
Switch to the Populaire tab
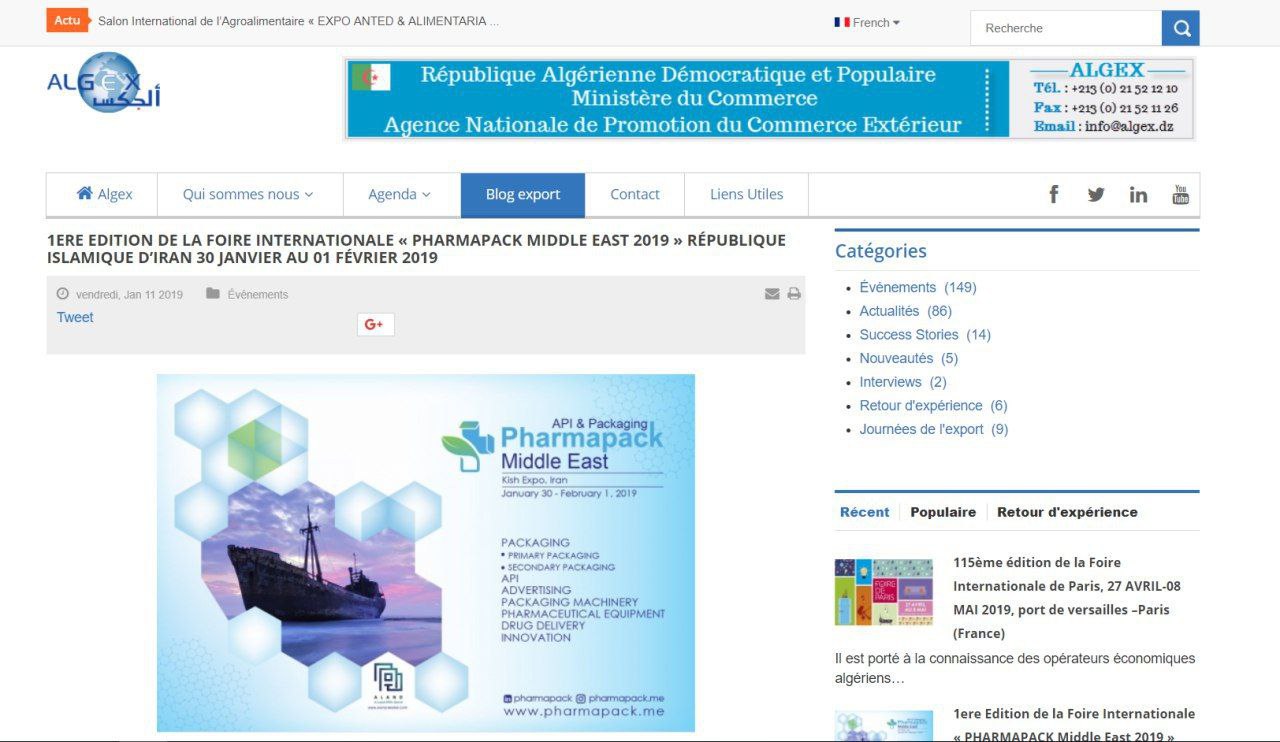(x=942, y=512)
